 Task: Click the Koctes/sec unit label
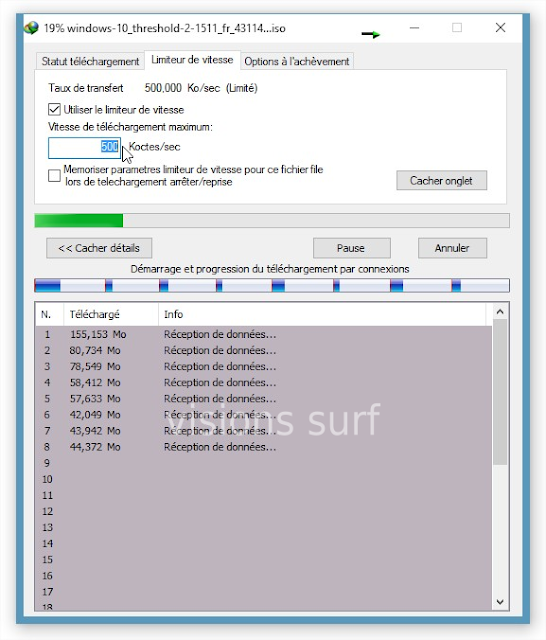pos(154,147)
